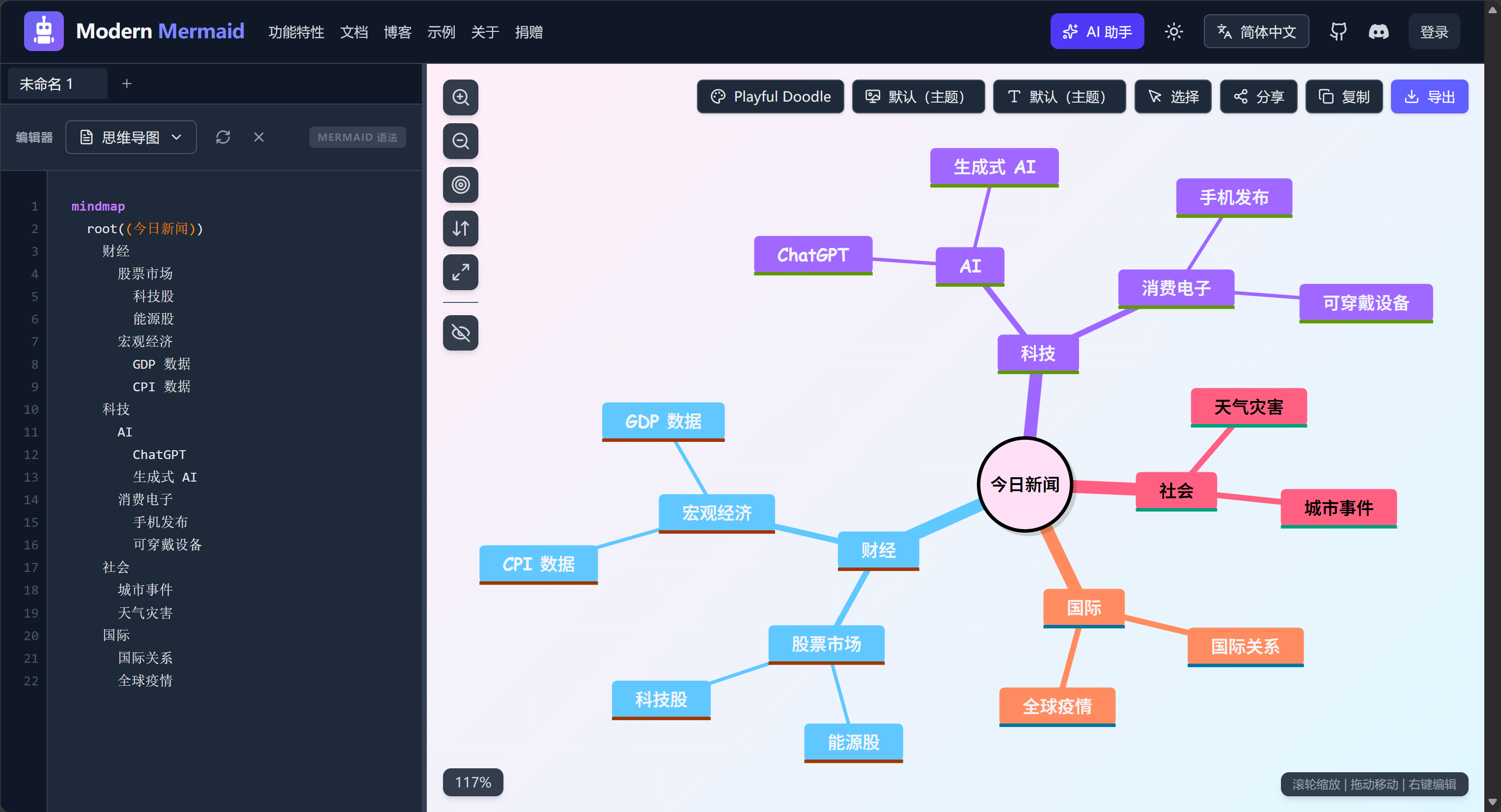Viewport: 1501px width, 812px height.
Task: Click the 登录 login button
Action: click(x=1434, y=31)
